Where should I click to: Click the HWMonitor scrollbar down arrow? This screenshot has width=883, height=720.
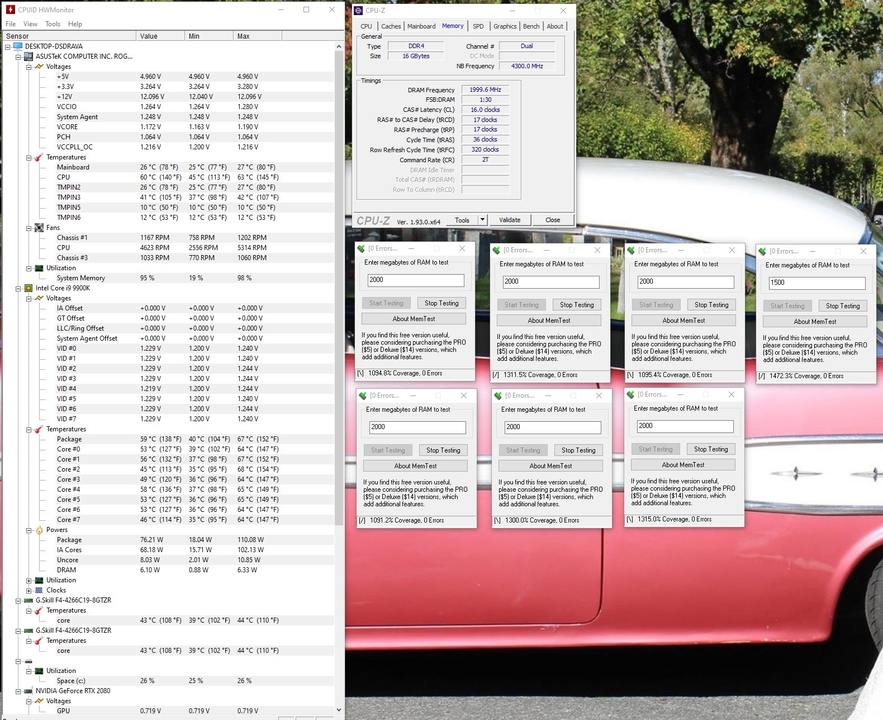tap(338, 709)
